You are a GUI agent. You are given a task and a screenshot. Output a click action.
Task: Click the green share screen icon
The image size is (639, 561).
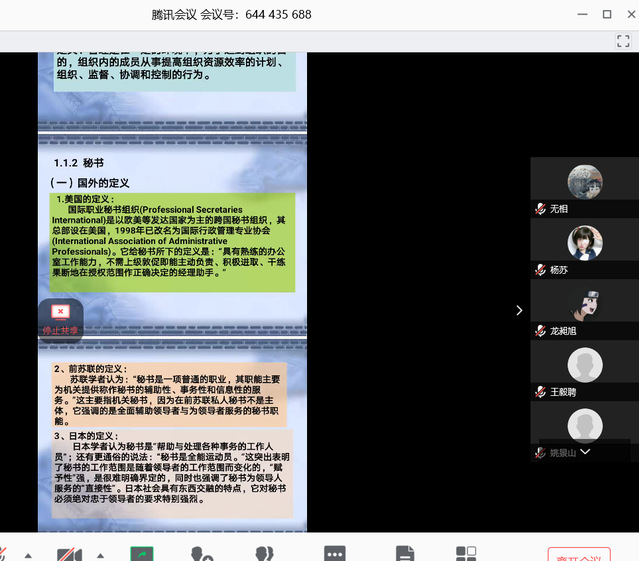pyautogui.click(x=141, y=553)
